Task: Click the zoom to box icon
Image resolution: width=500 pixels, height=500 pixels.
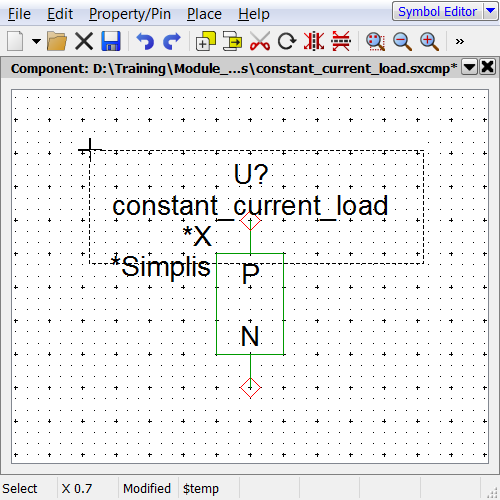Action: (x=375, y=41)
